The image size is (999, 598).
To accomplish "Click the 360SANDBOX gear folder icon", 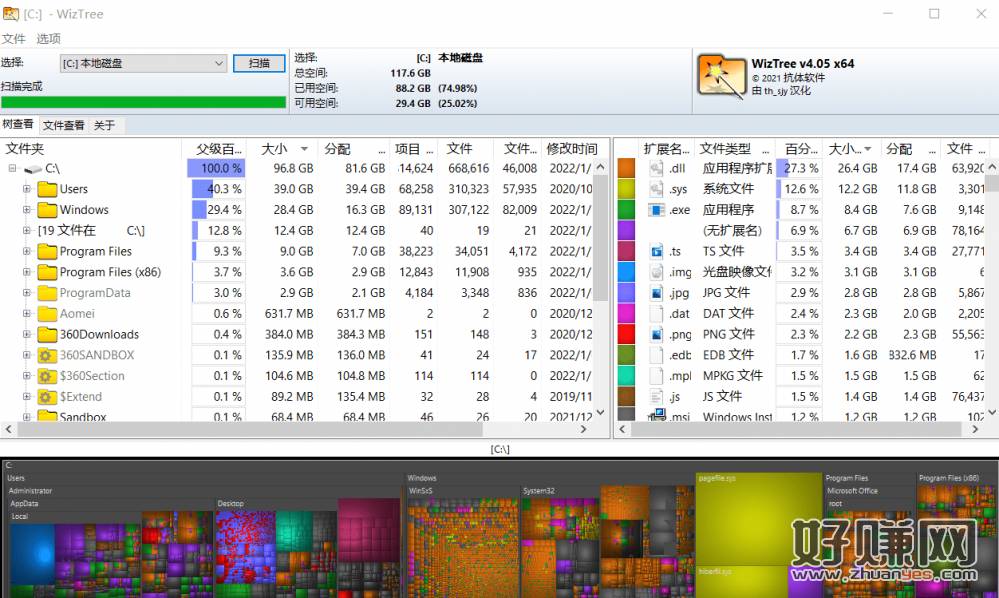I will (47, 355).
